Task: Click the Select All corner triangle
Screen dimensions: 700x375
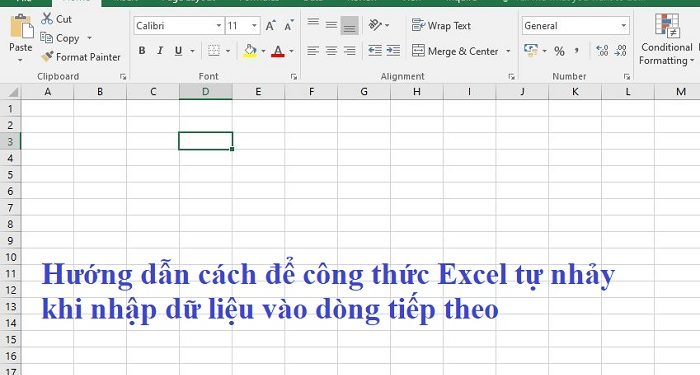Action: pos(13,92)
